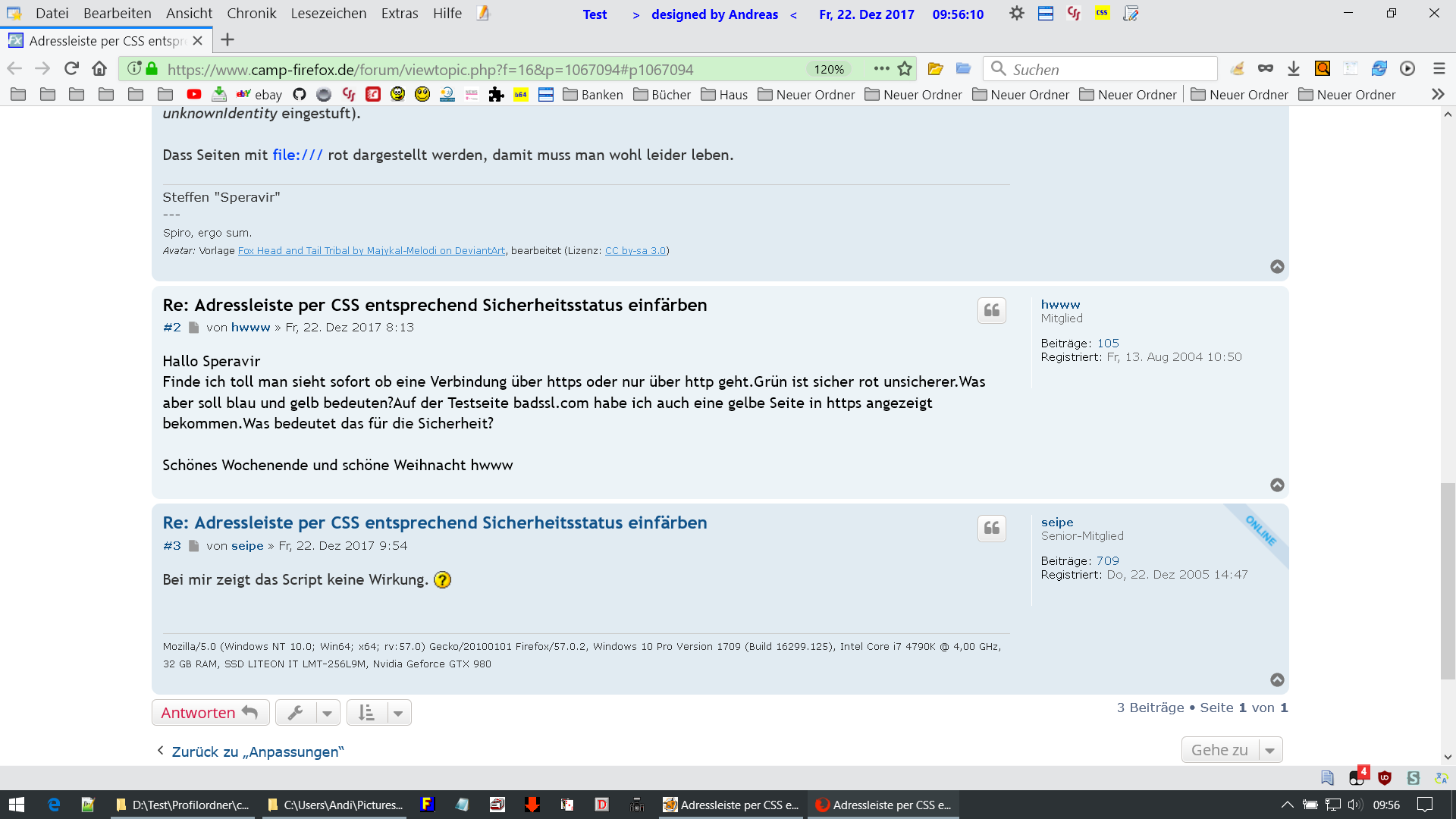
Task: Jump to top arrow in seipe's post
Action: click(x=1277, y=680)
